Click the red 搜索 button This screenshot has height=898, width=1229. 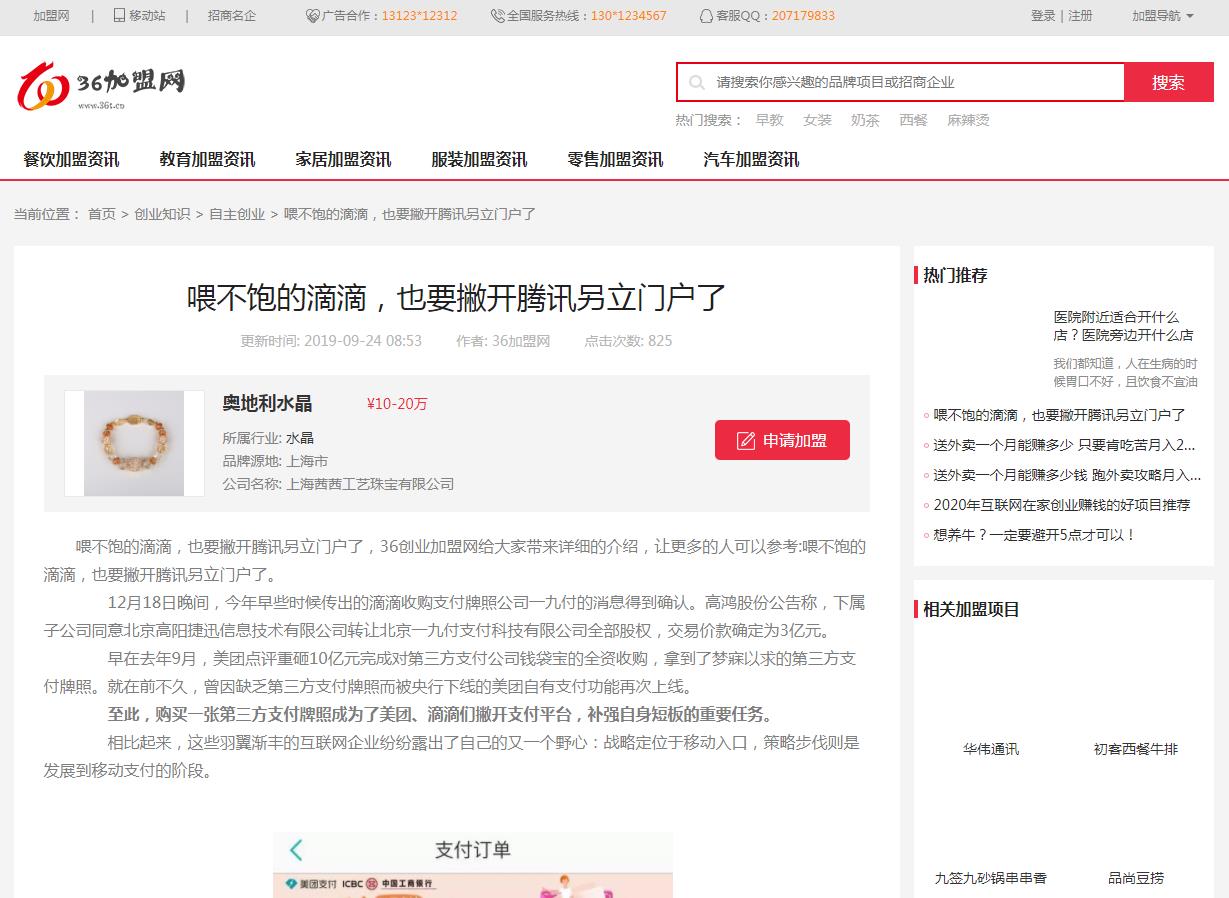[1168, 82]
